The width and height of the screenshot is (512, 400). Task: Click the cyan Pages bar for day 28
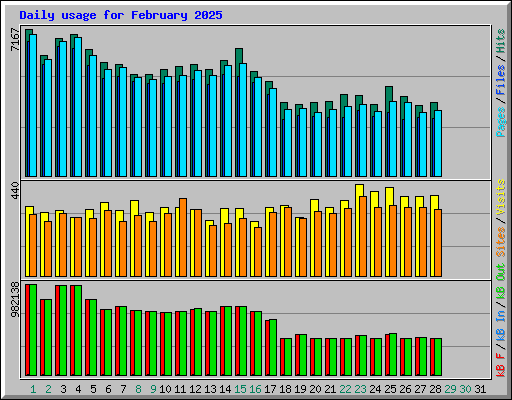[x=438, y=143]
